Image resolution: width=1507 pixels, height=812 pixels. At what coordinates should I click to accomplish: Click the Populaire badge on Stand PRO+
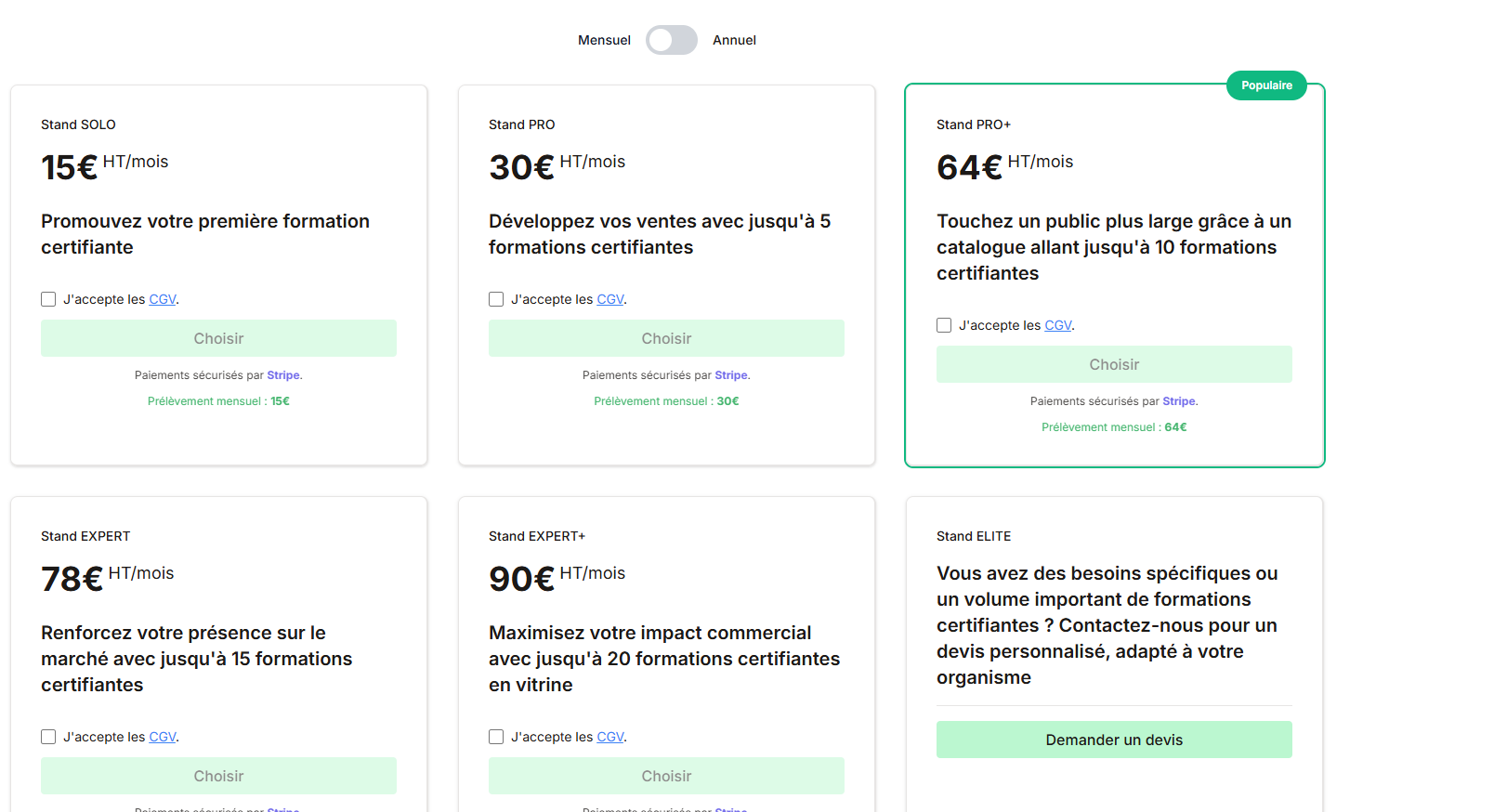1265,85
